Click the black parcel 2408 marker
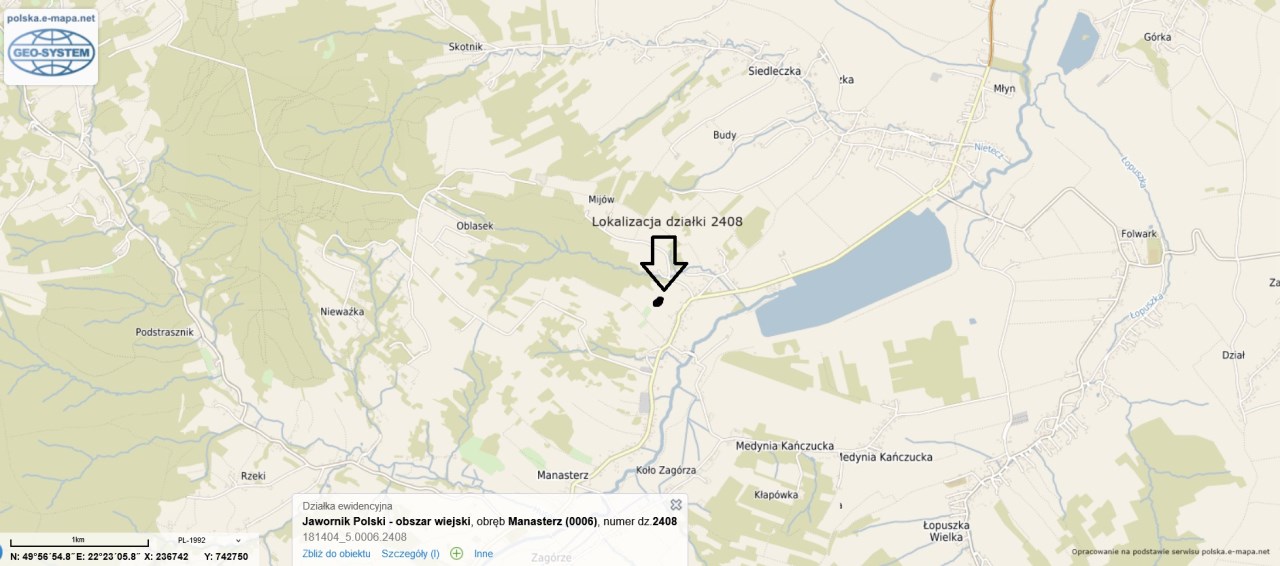Viewport: 1280px width, 566px height. (x=658, y=300)
